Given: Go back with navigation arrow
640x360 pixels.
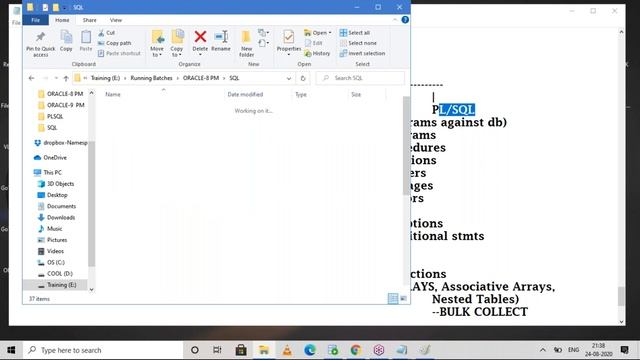Looking at the screenshot, I should 31,78.
